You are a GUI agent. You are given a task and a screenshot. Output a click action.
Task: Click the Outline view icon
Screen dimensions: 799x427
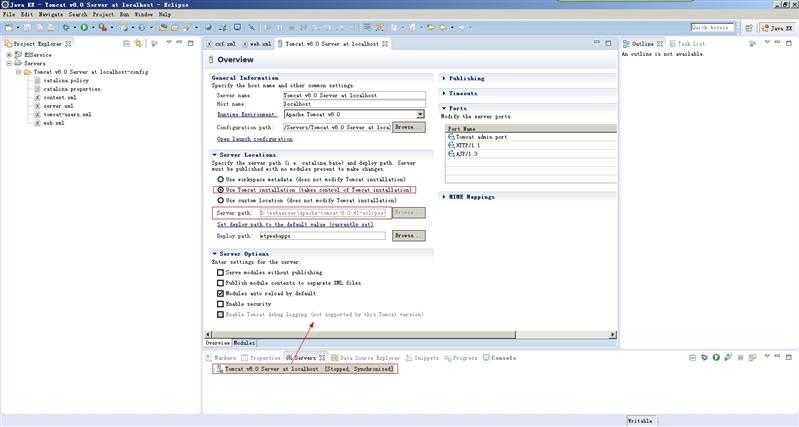pos(626,44)
